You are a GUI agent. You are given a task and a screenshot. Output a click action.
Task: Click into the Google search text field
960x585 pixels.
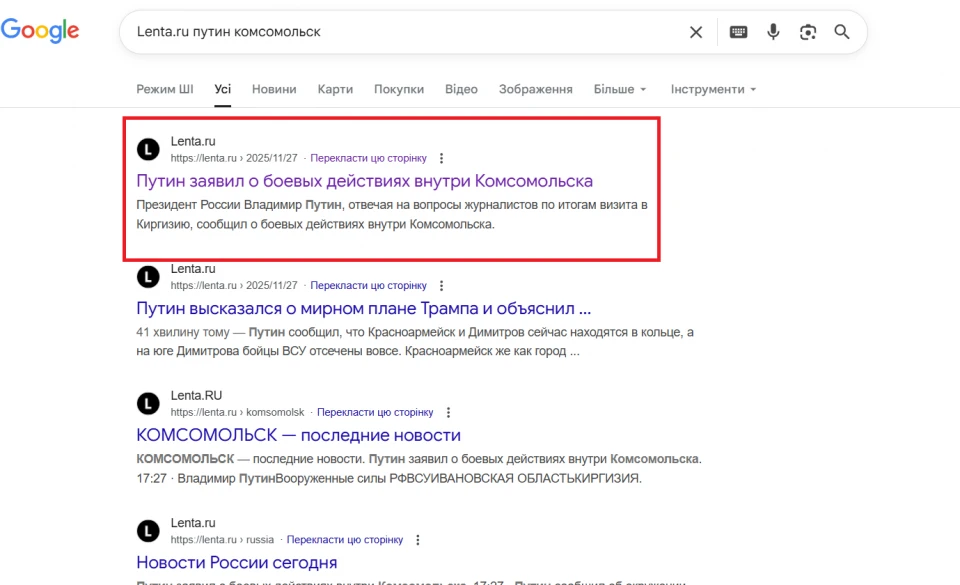point(400,32)
